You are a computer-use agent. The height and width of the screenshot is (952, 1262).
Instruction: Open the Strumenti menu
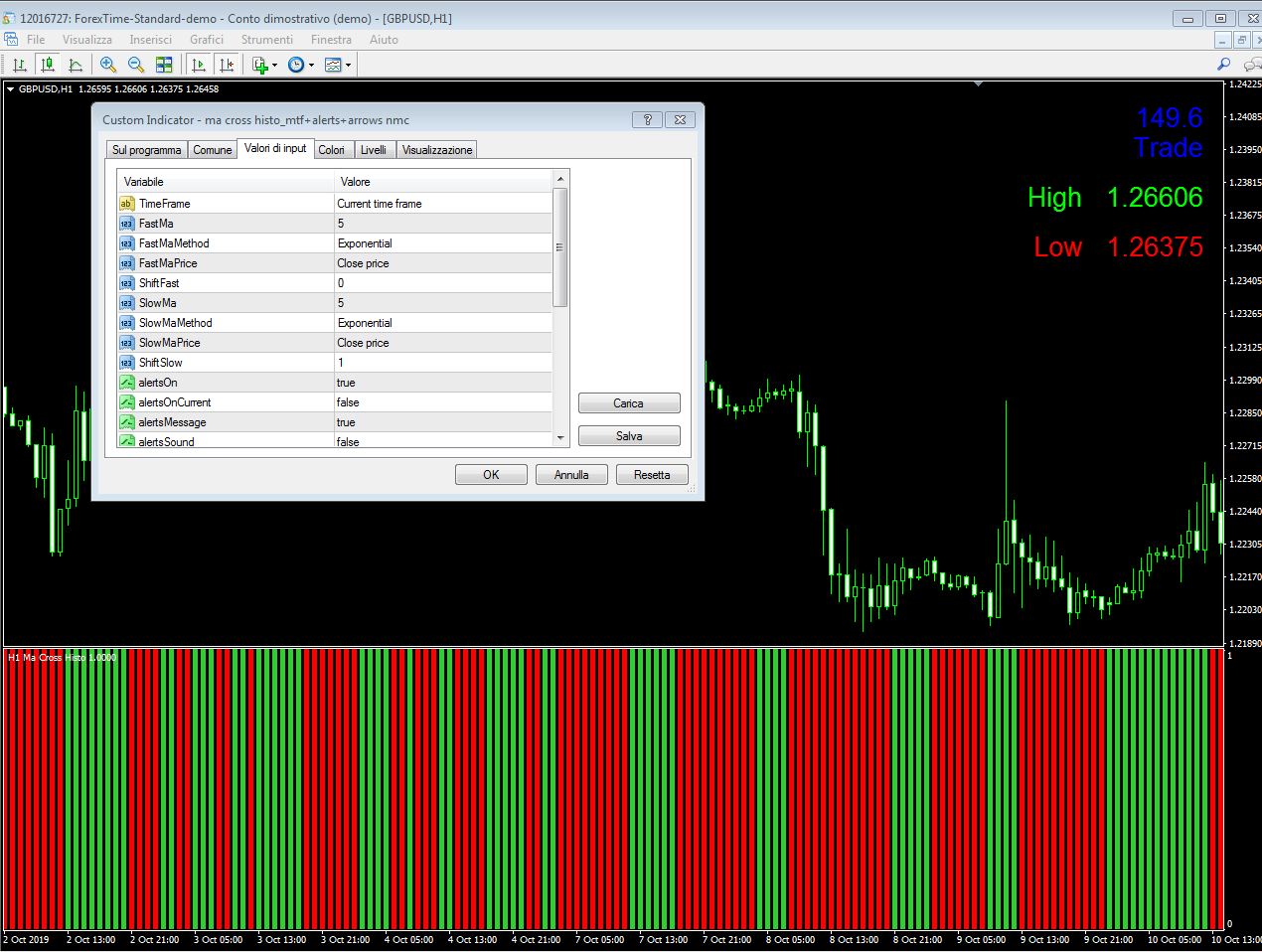tap(267, 40)
